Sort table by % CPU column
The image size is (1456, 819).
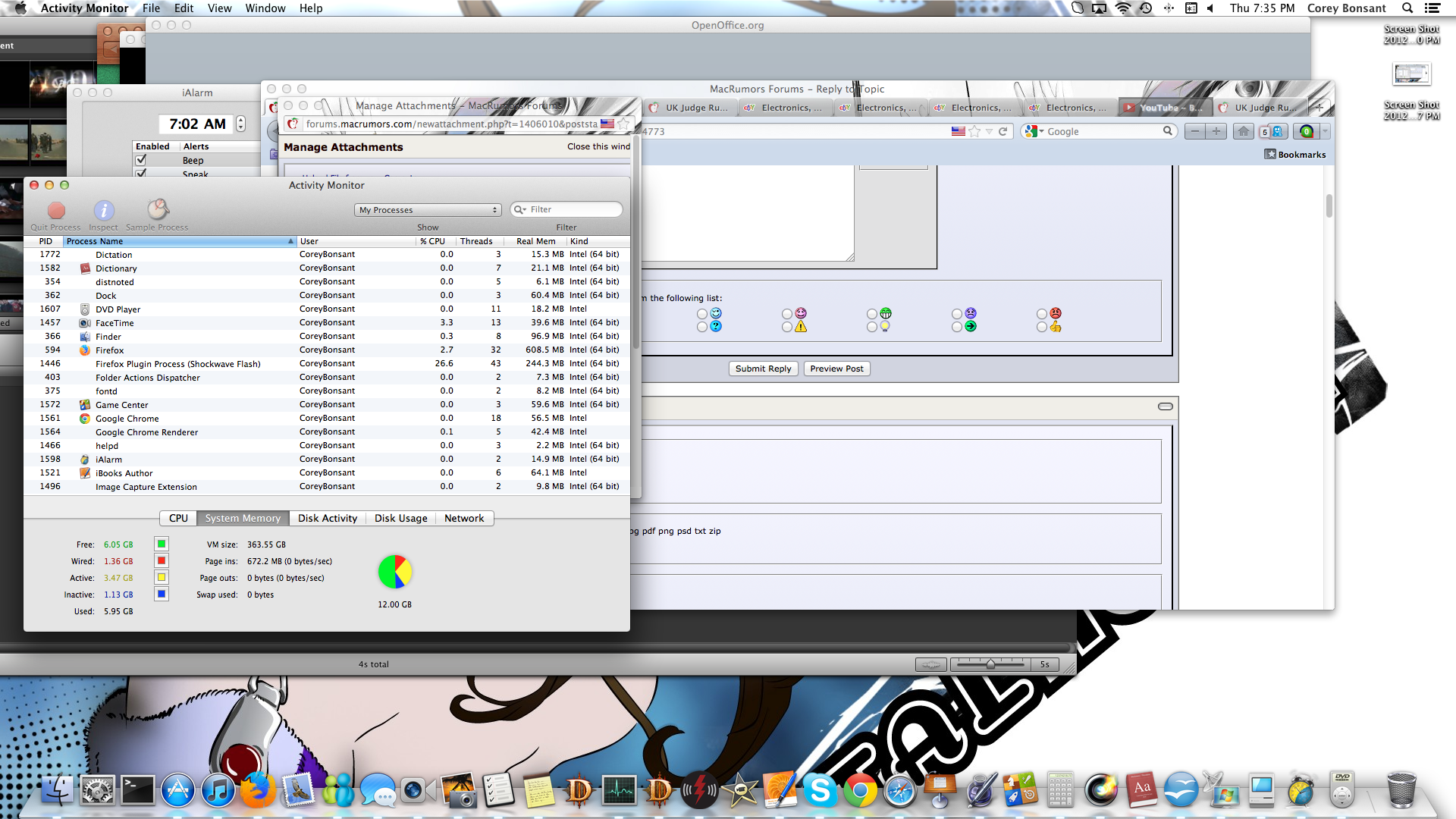pos(433,241)
